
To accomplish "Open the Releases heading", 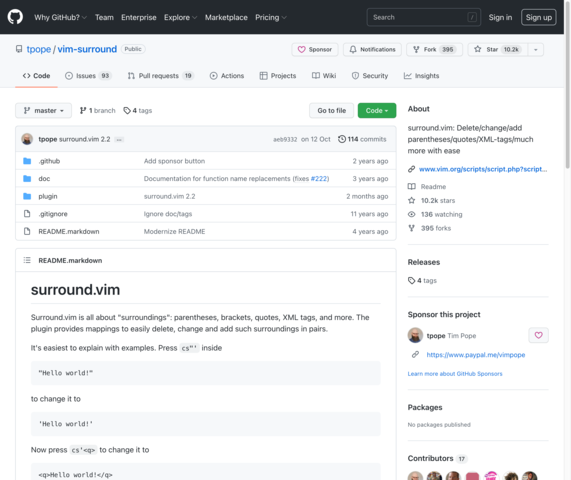I will click(x=424, y=262).
